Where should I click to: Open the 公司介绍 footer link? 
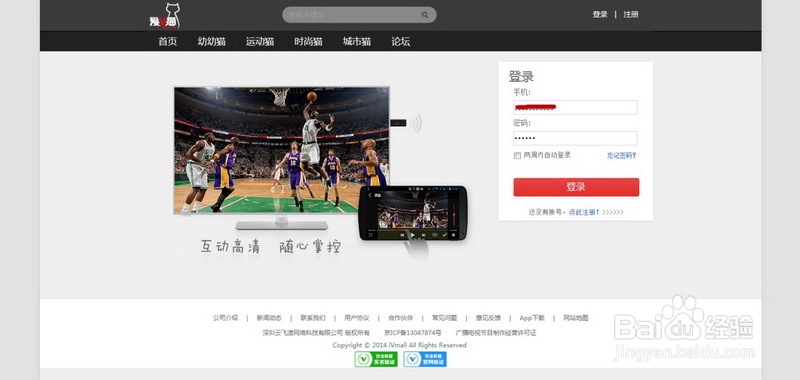click(226, 318)
